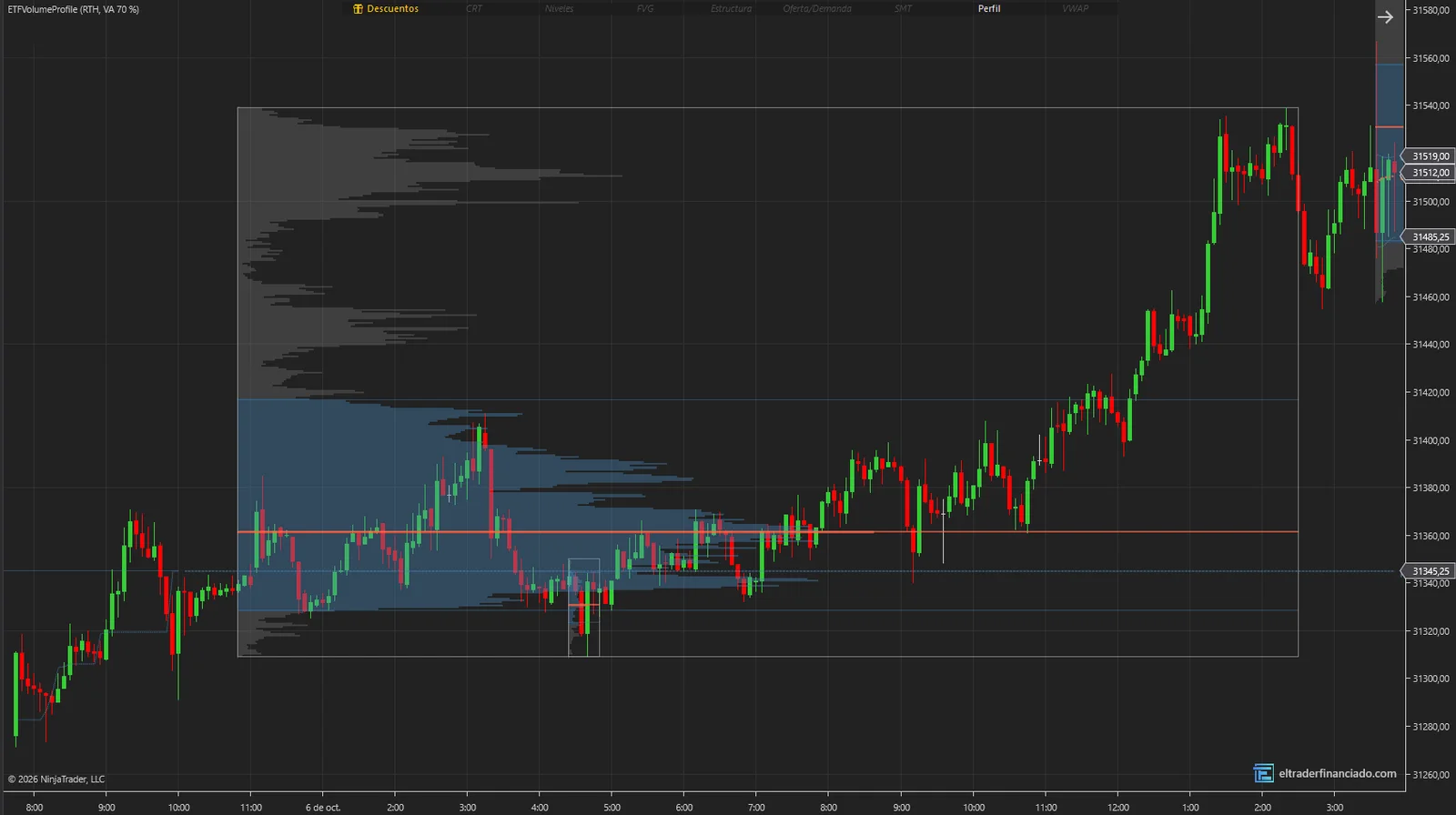The image size is (1456, 815).
Task: Click the 31519,00 price marker
Action: (x=1429, y=156)
